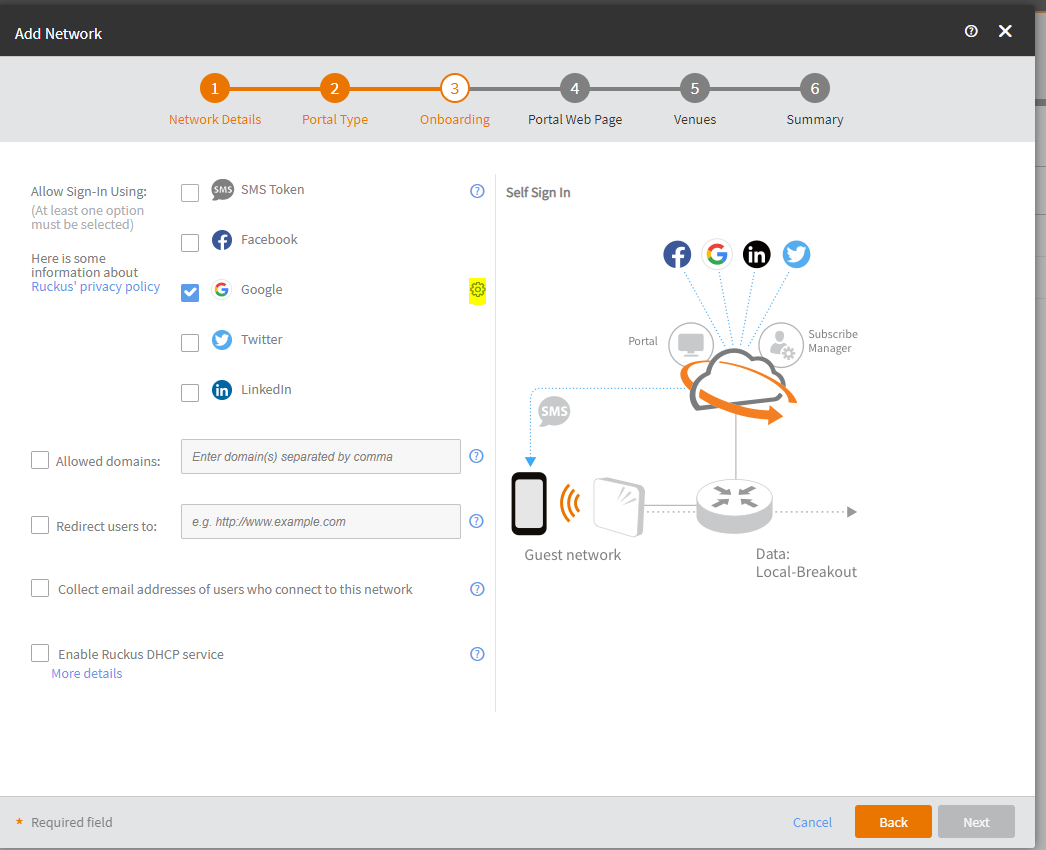
Task: Enable Facebook sign-in checkbox
Action: coord(190,243)
